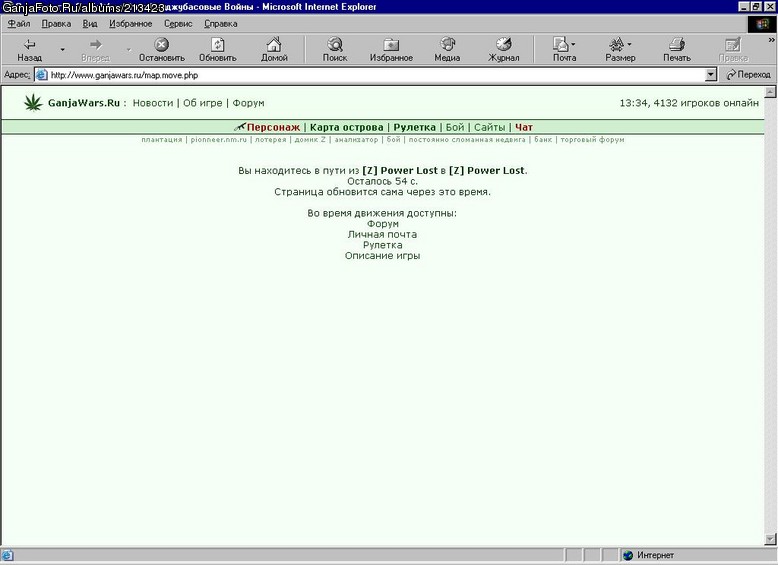Expand the Размер text size dropdown
The width and height of the screenshot is (778, 565).
629,44
